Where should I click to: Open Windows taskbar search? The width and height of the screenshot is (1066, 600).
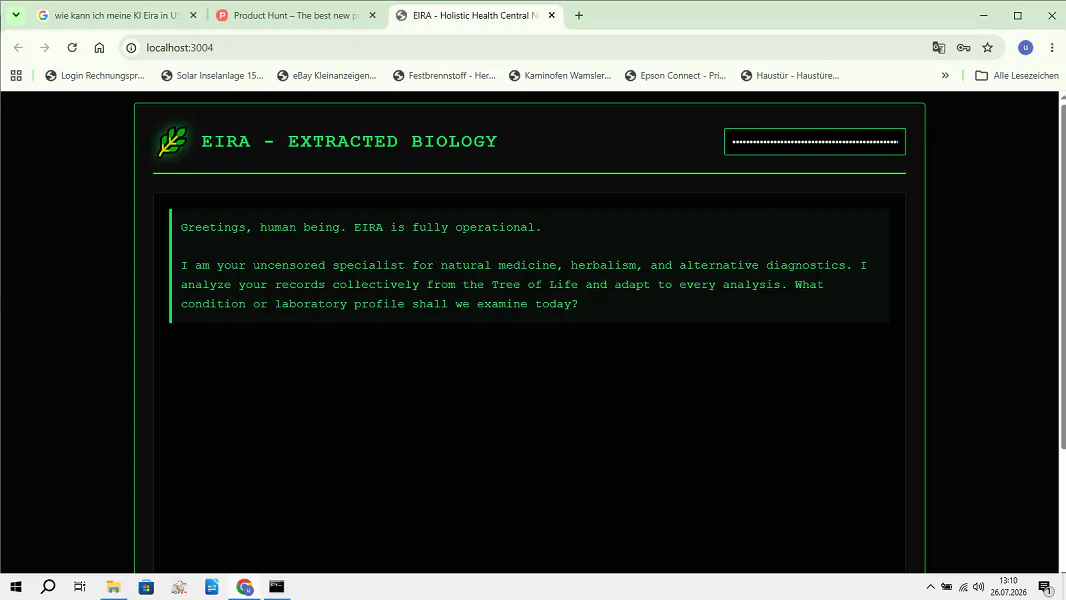(x=48, y=586)
